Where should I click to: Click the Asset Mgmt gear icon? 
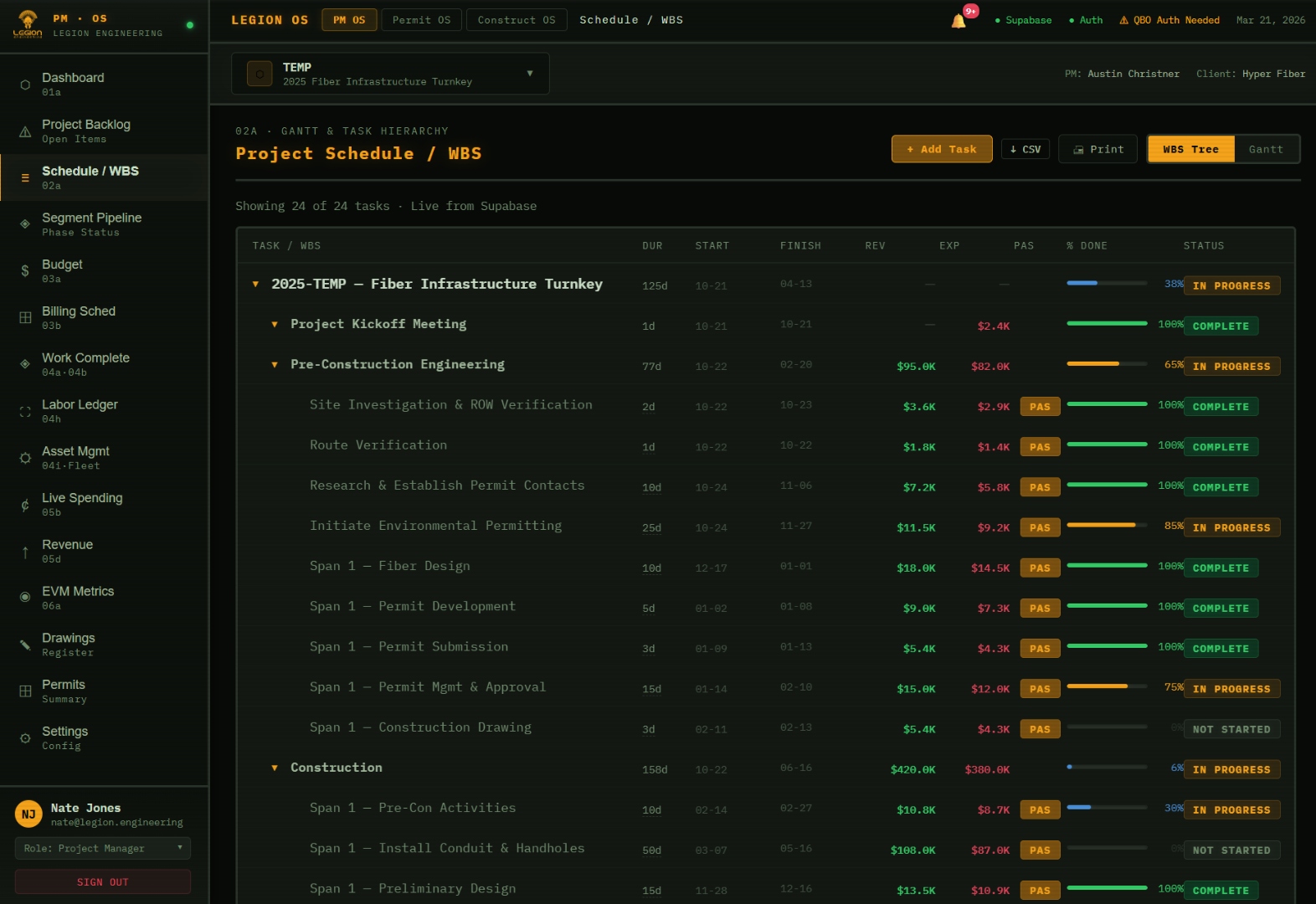click(25, 458)
